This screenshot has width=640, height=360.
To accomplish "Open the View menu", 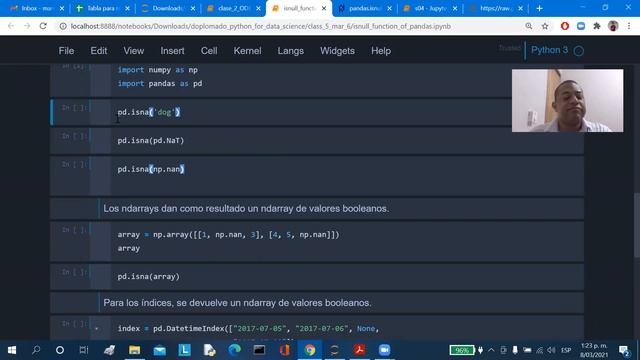I will point(133,51).
